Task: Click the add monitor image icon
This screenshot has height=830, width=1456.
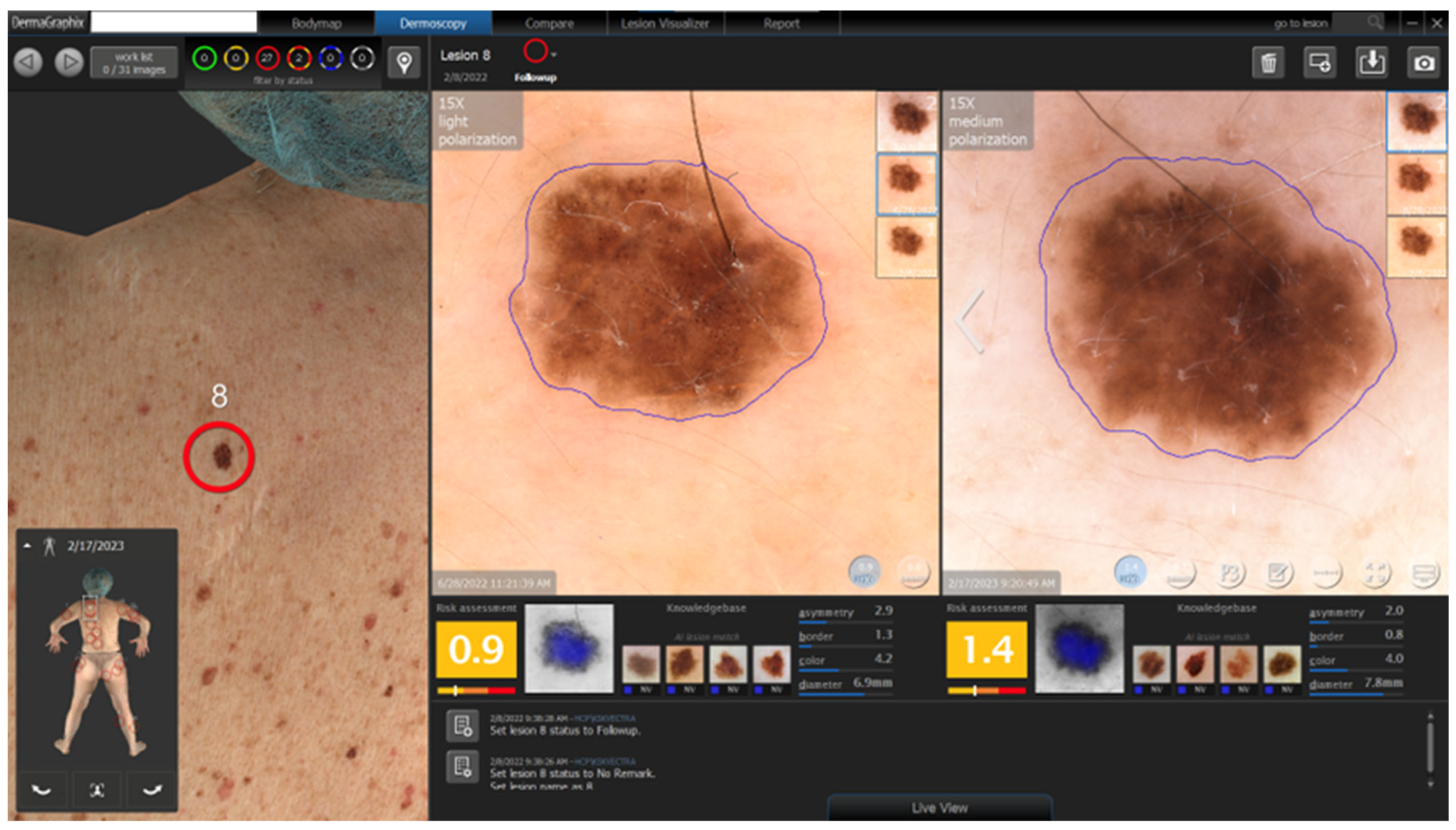Action: pyautogui.click(x=1320, y=63)
